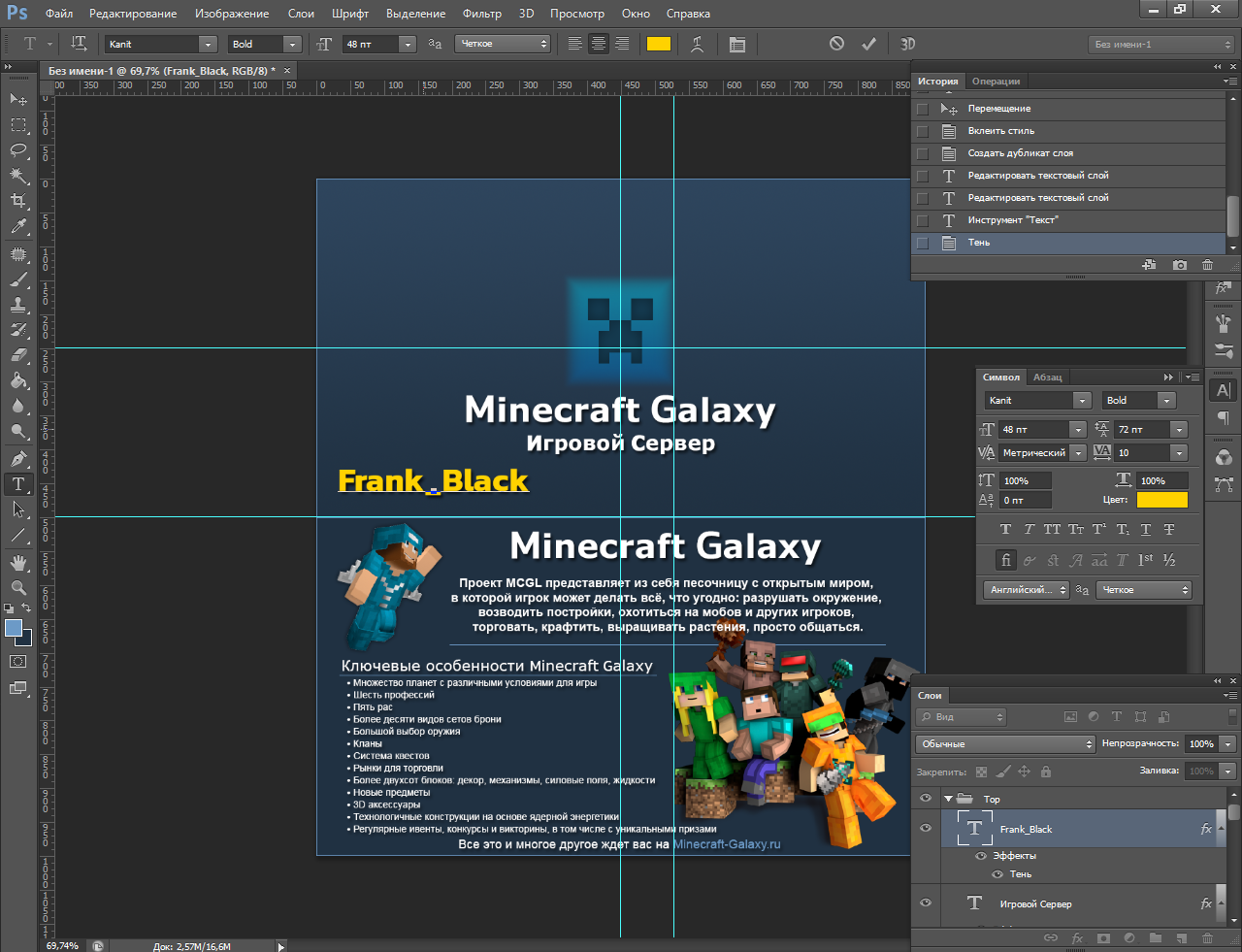Collapse the Top layer group
The height and width of the screenshot is (952, 1242).
pyautogui.click(x=948, y=800)
